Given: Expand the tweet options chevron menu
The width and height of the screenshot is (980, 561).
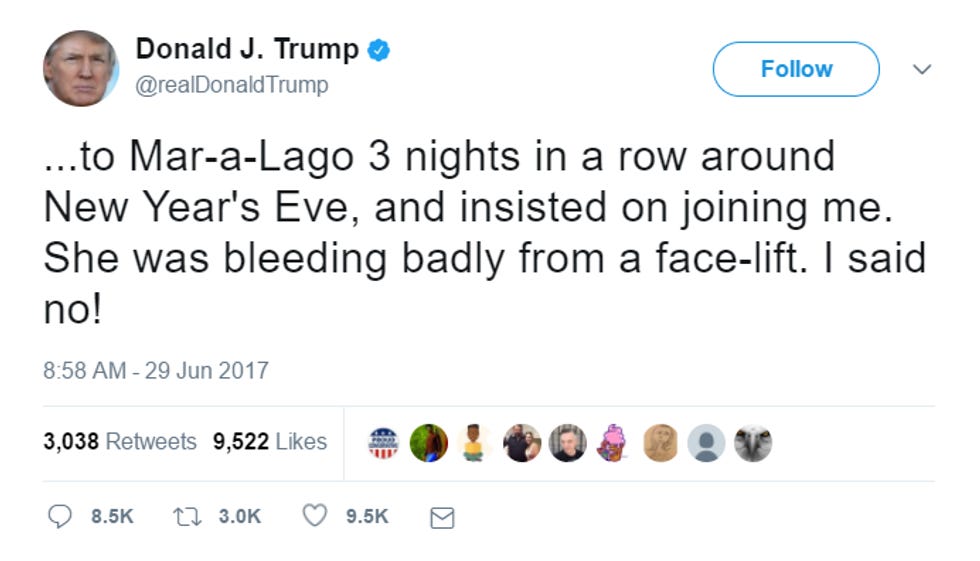Looking at the screenshot, I should [x=922, y=69].
